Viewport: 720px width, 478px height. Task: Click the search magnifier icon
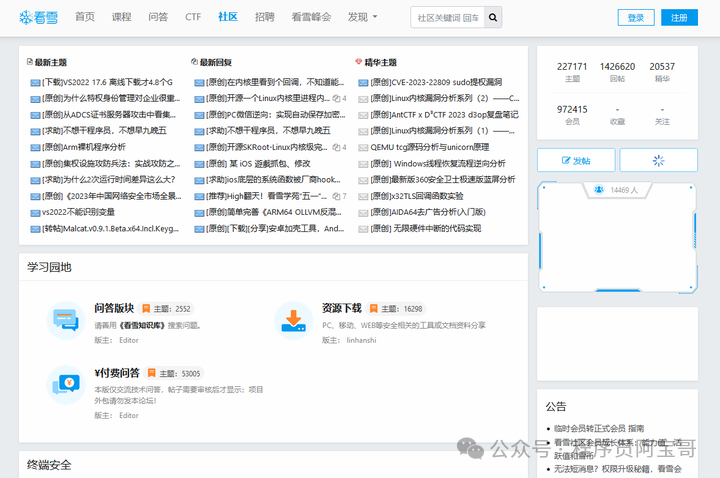pos(493,17)
